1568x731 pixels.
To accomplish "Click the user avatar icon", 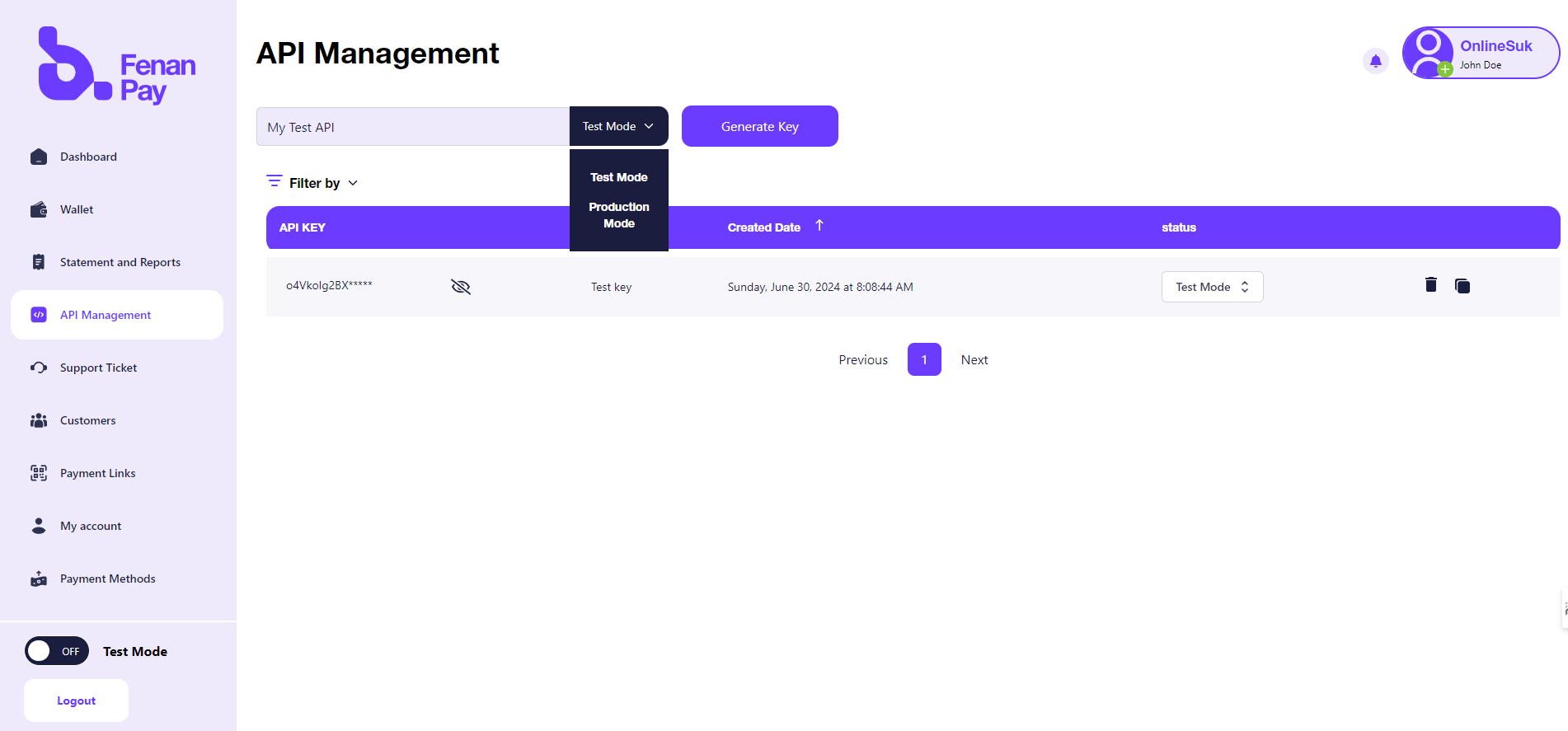I will coord(1428,53).
